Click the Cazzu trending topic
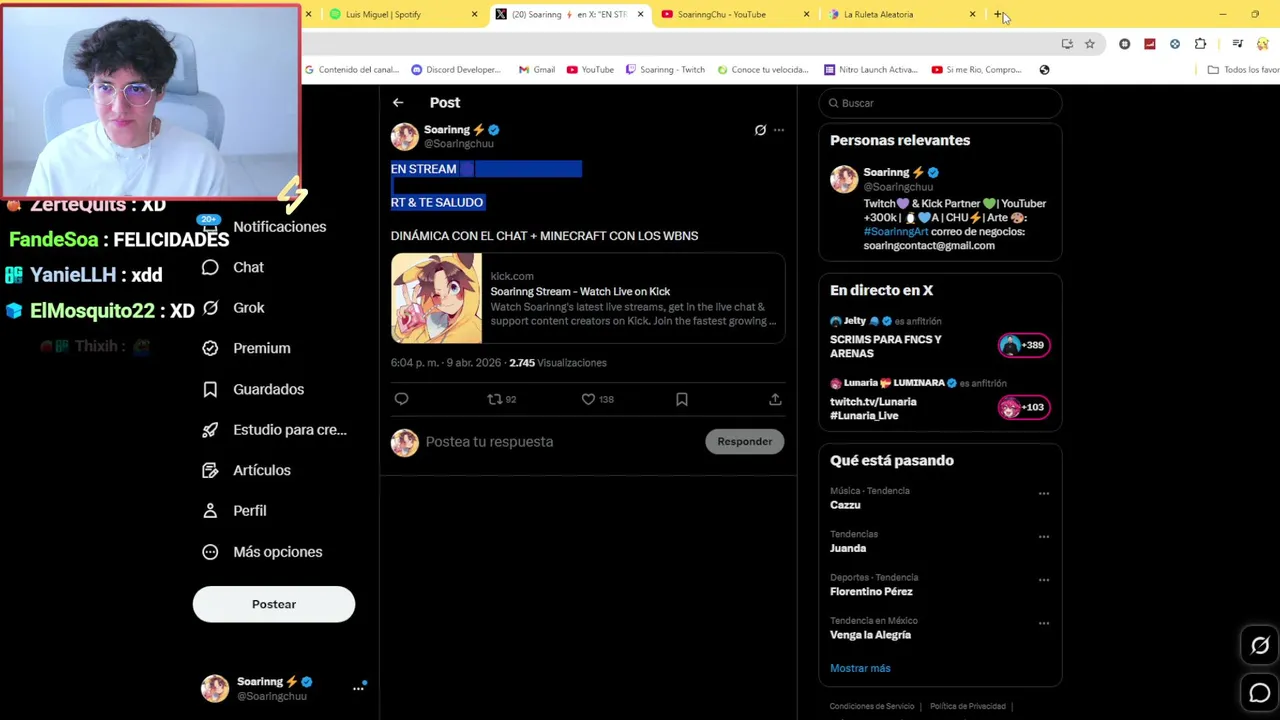 tap(845, 505)
